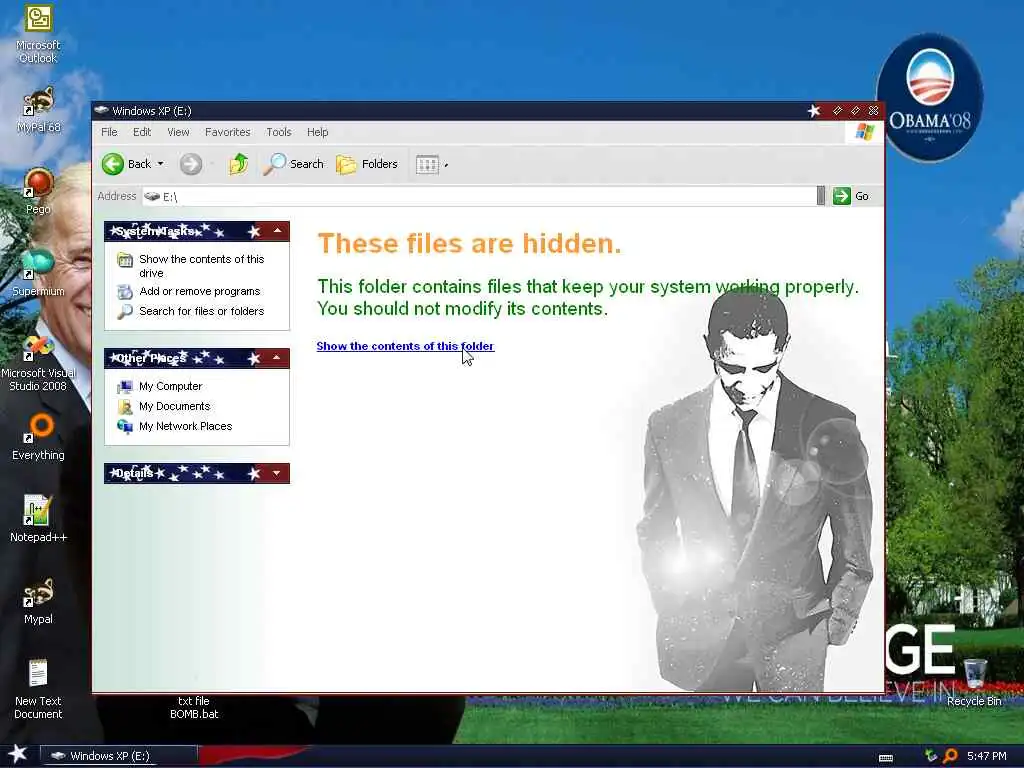
Task: Select the New Text Document file
Action: pos(38,673)
